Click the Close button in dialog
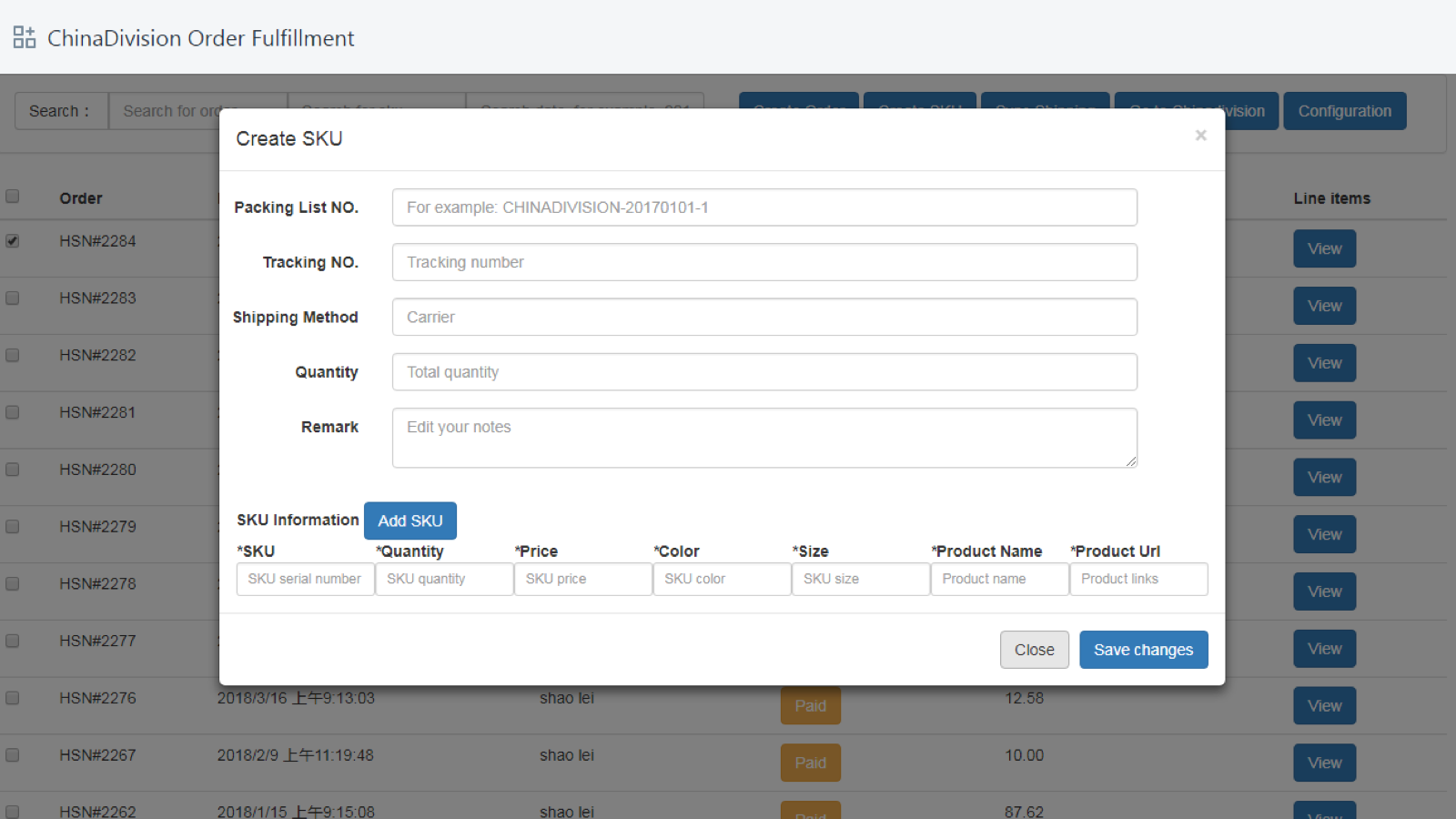 coord(1034,650)
